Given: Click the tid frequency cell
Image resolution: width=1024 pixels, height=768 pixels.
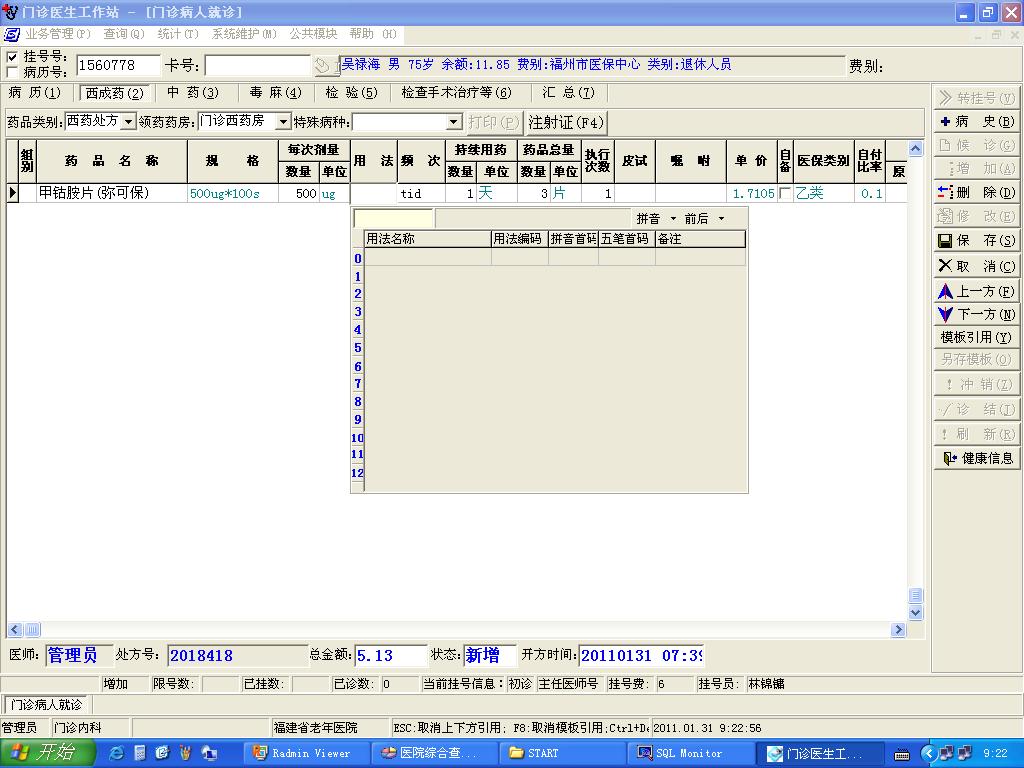Looking at the screenshot, I should coord(421,193).
